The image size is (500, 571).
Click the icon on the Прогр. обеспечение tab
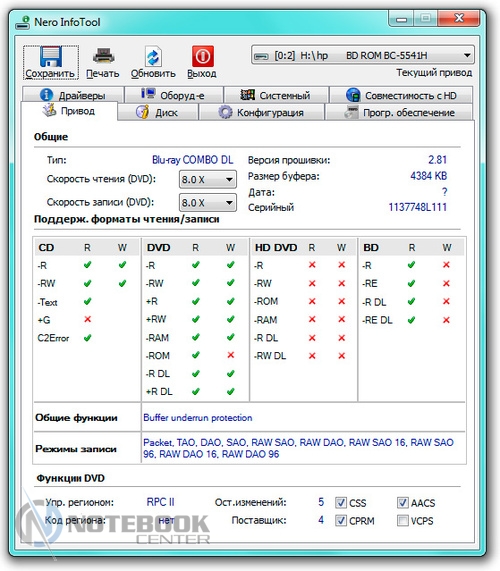click(351, 112)
